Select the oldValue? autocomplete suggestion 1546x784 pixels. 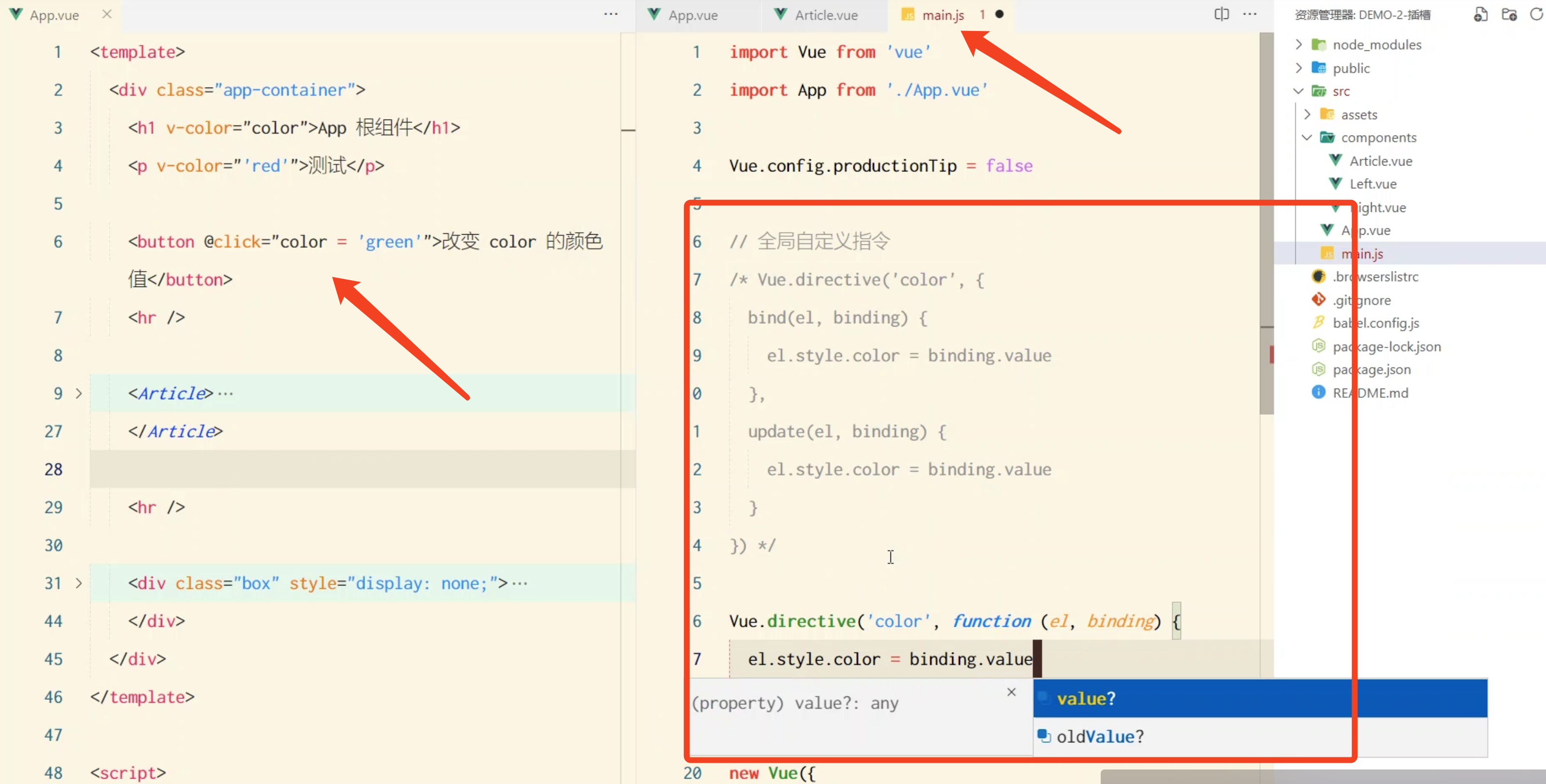click(1100, 737)
